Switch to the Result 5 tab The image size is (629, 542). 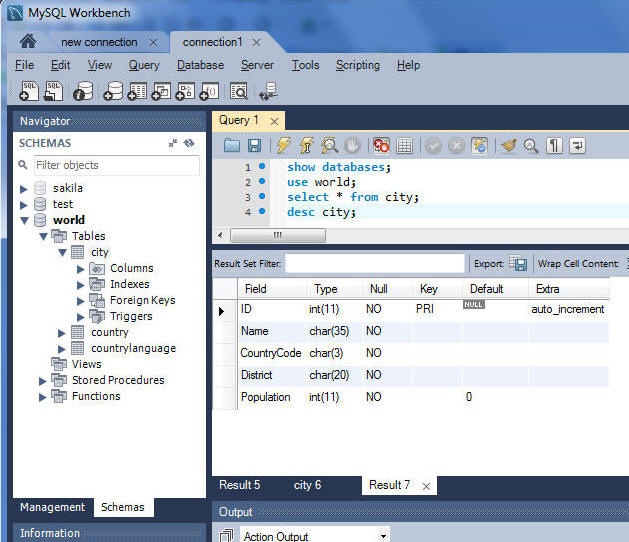tap(239, 485)
